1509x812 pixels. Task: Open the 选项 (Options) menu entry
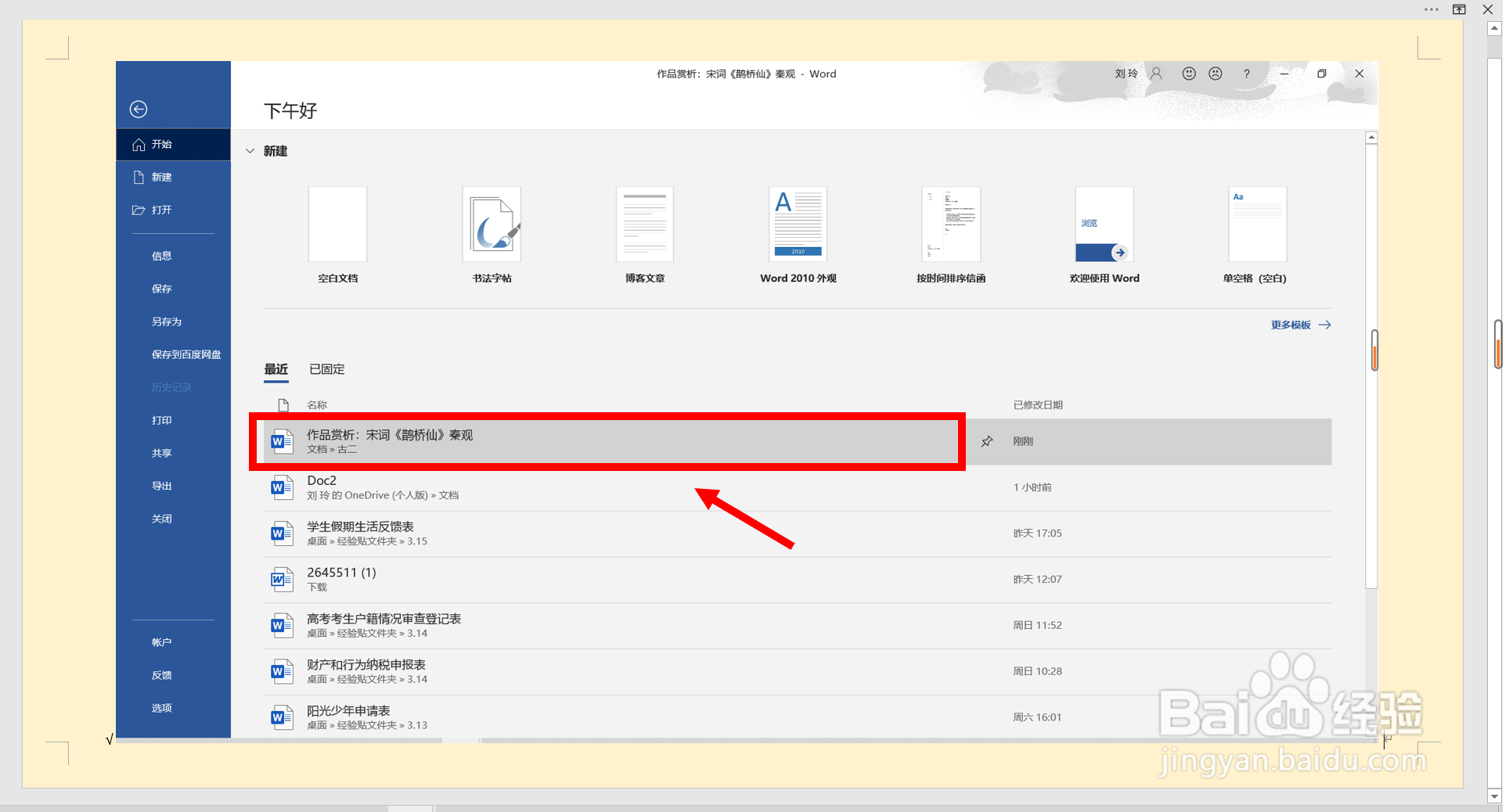pos(161,707)
